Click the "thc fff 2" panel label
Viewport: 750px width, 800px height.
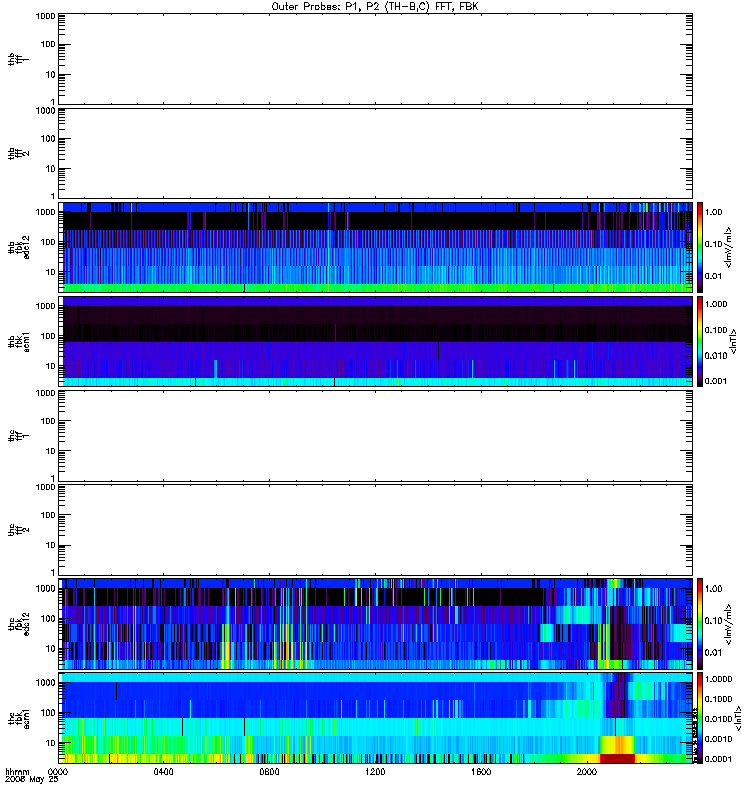[x=18, y=530]
